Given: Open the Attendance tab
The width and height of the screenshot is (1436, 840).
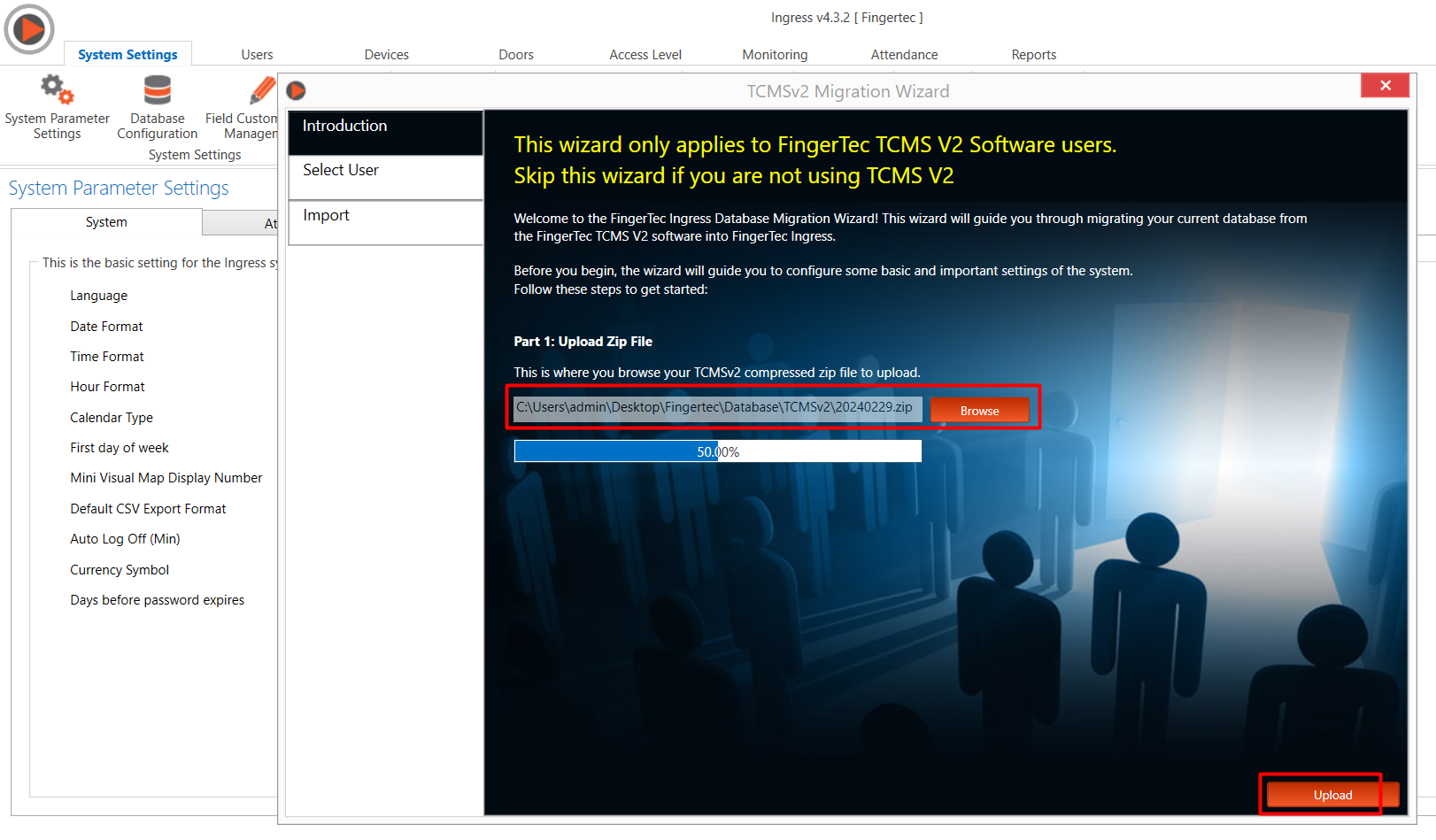Looking at the screenshot, I should [904, 55].
